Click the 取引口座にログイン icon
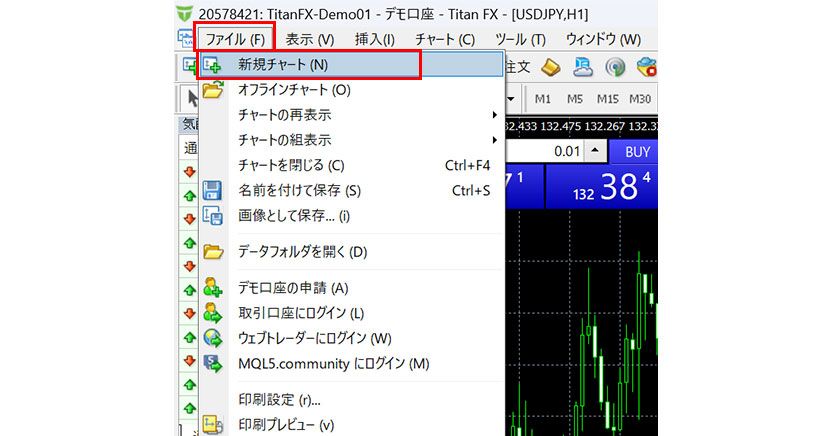The image size is (840, 436). [x=213, y=314]
